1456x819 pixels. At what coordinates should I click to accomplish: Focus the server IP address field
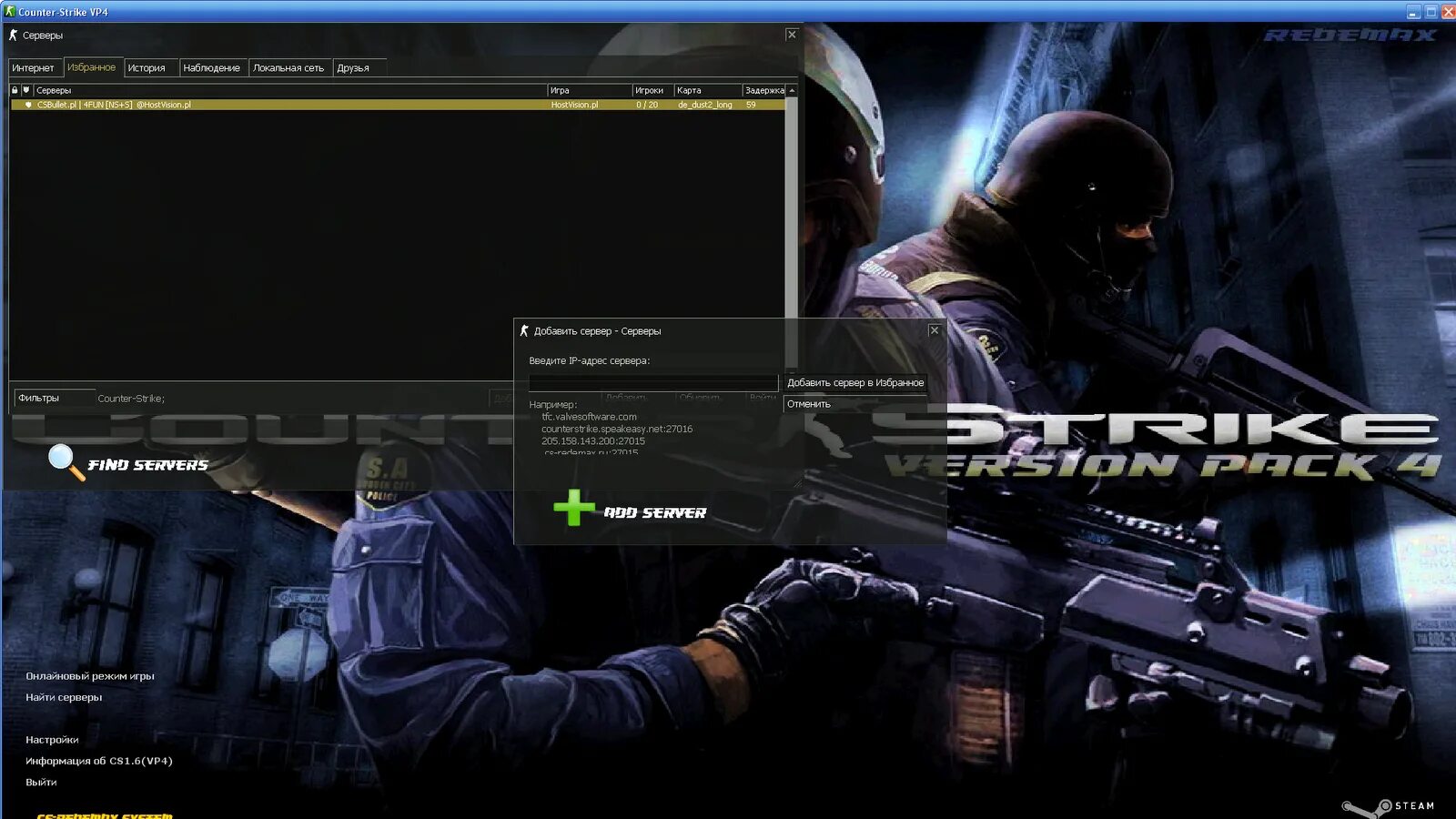(653, 383)
